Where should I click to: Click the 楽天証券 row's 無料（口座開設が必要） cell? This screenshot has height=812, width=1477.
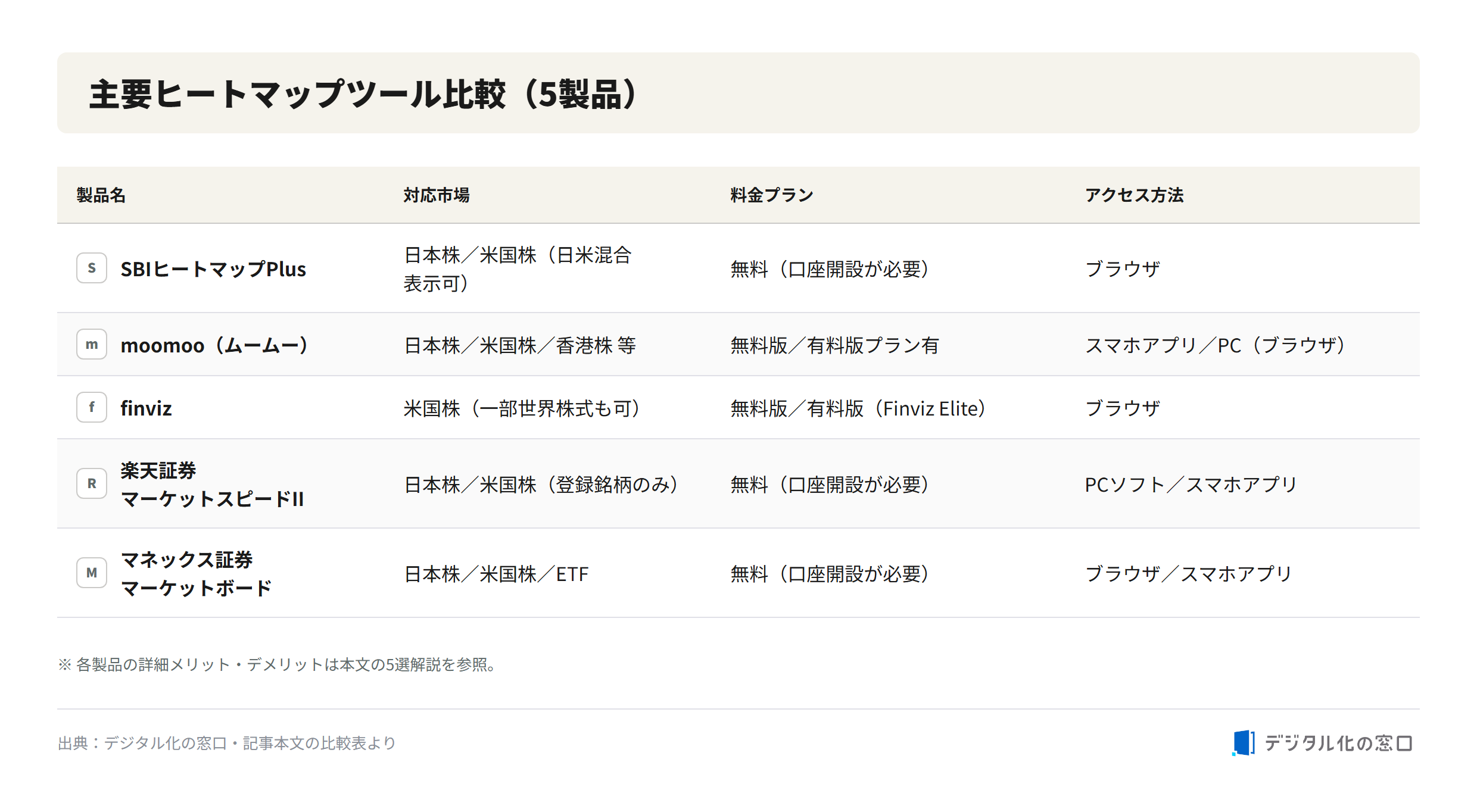[830, 485]
